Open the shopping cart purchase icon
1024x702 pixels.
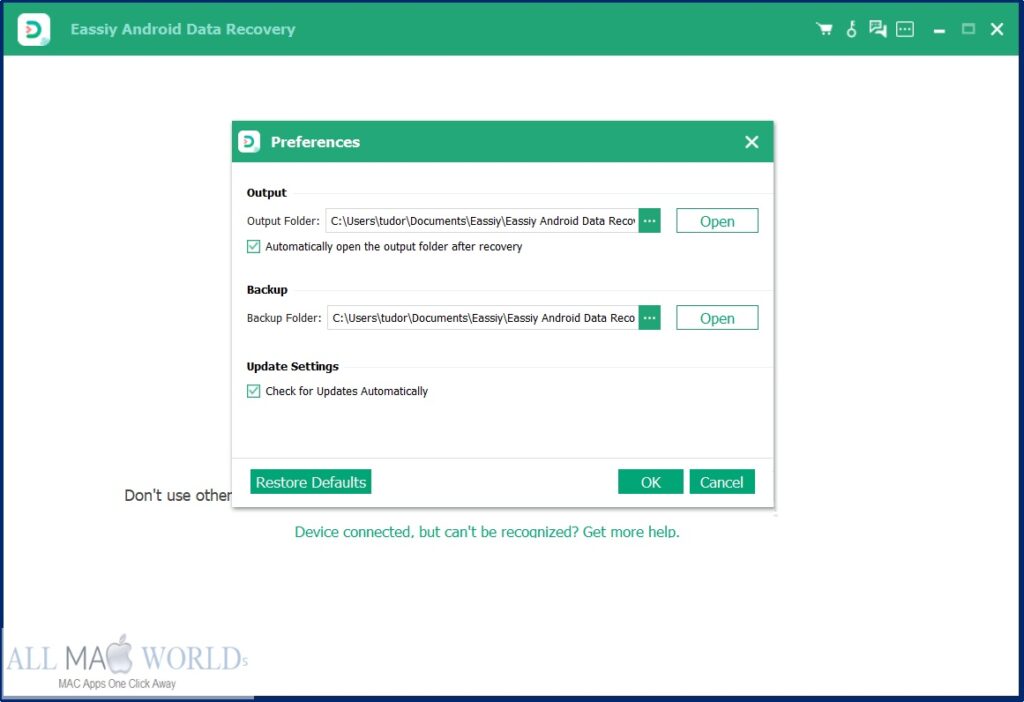point(824,29)
